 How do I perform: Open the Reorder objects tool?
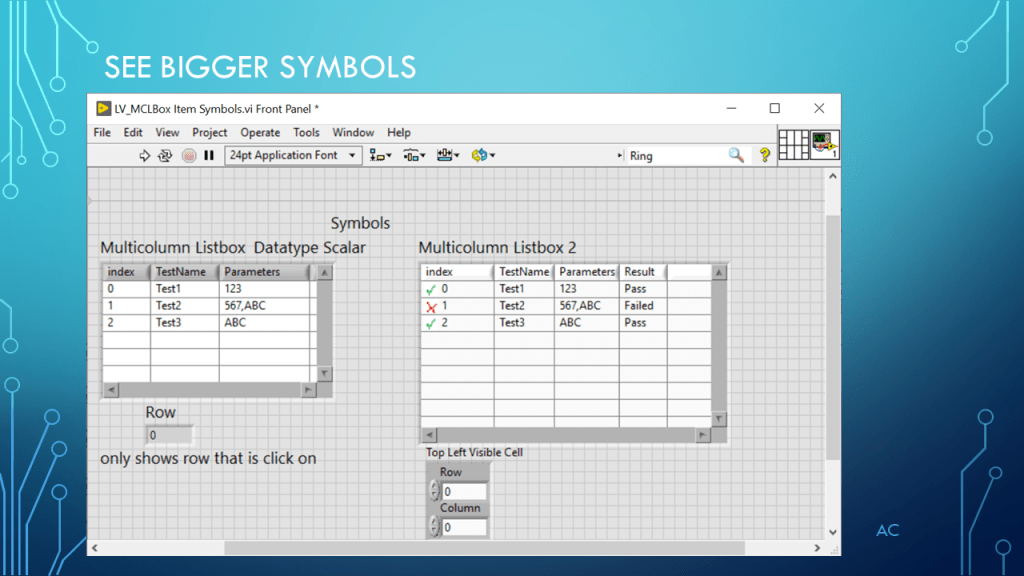(x=483, y=155)
